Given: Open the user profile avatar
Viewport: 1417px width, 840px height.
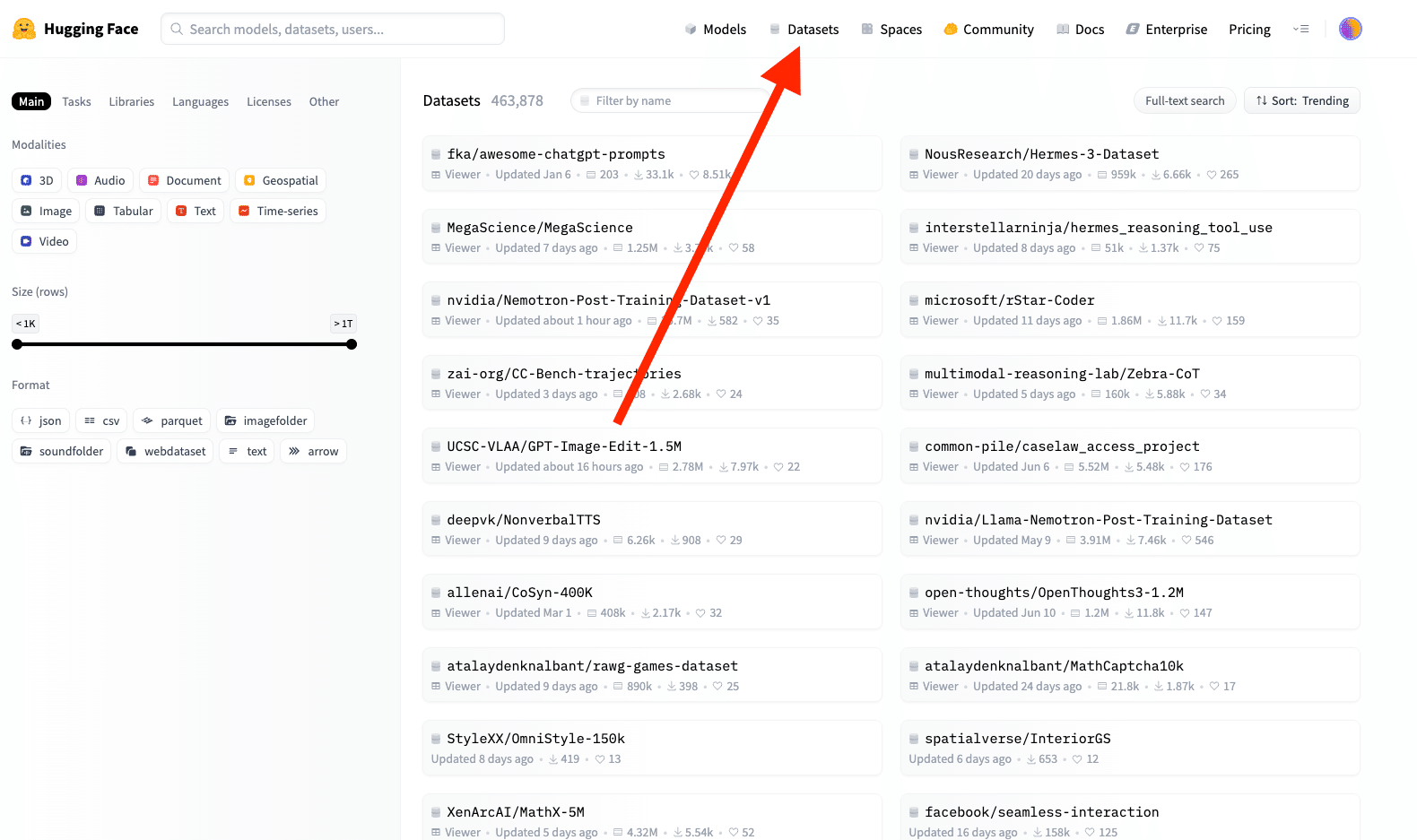Looking at the screenshot, I should (1350, 29).
